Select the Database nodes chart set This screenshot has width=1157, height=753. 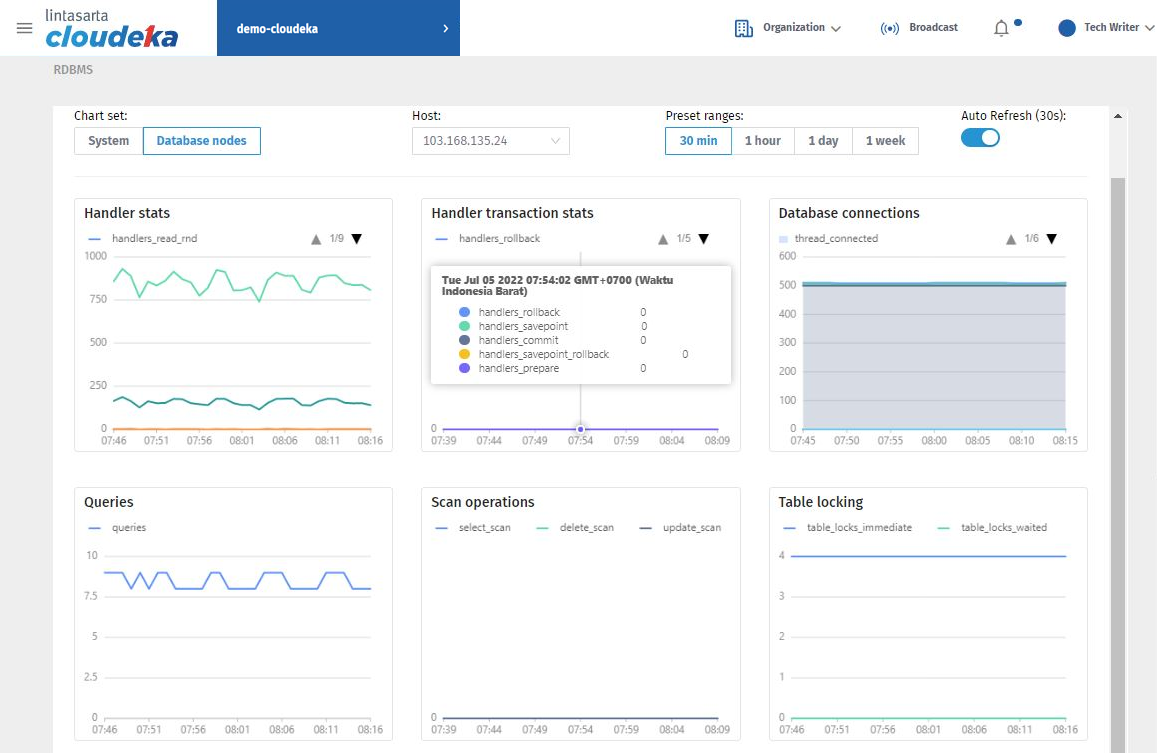click(x=201, y=141)
